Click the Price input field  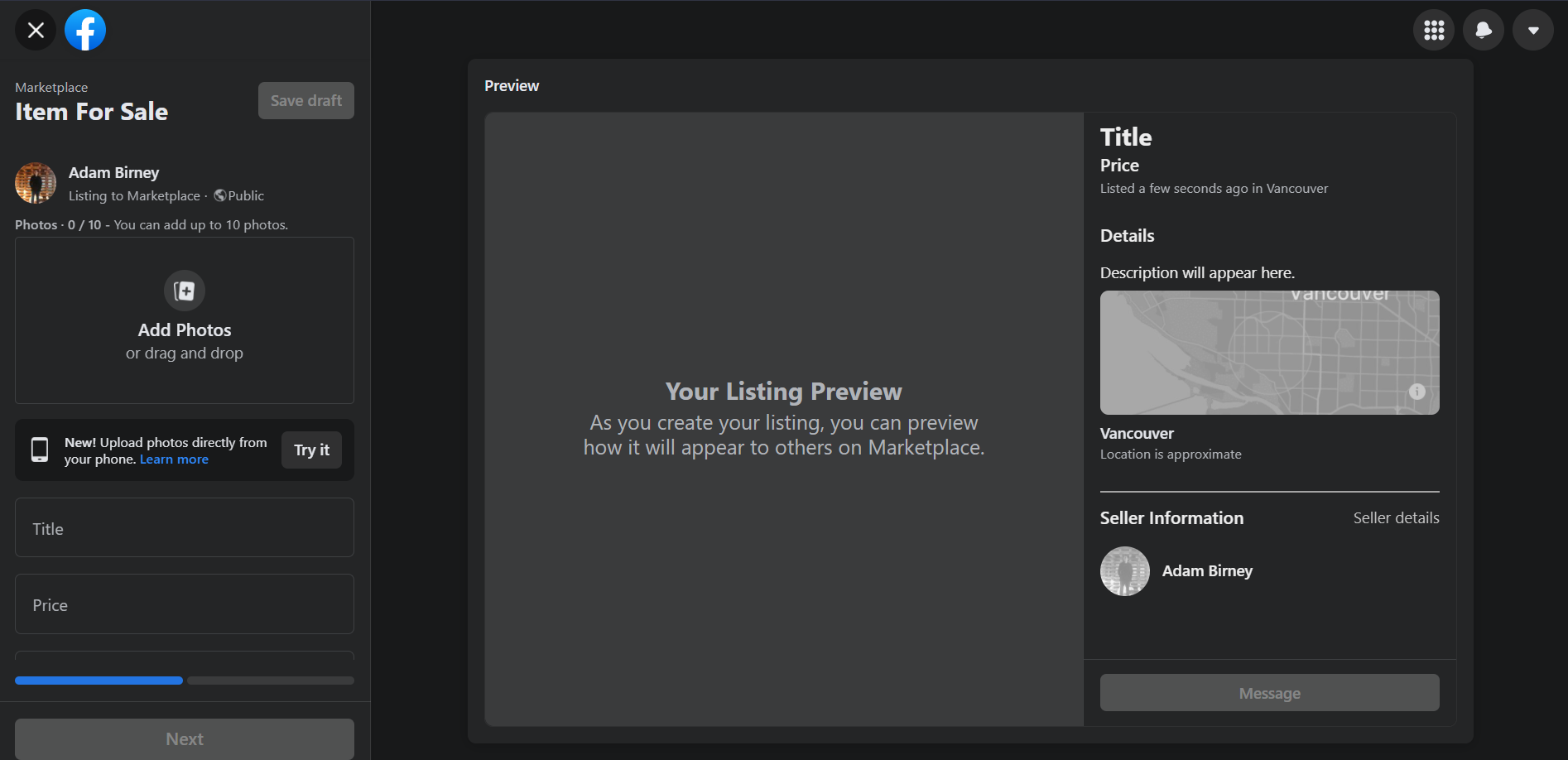[x=185, y=604]
